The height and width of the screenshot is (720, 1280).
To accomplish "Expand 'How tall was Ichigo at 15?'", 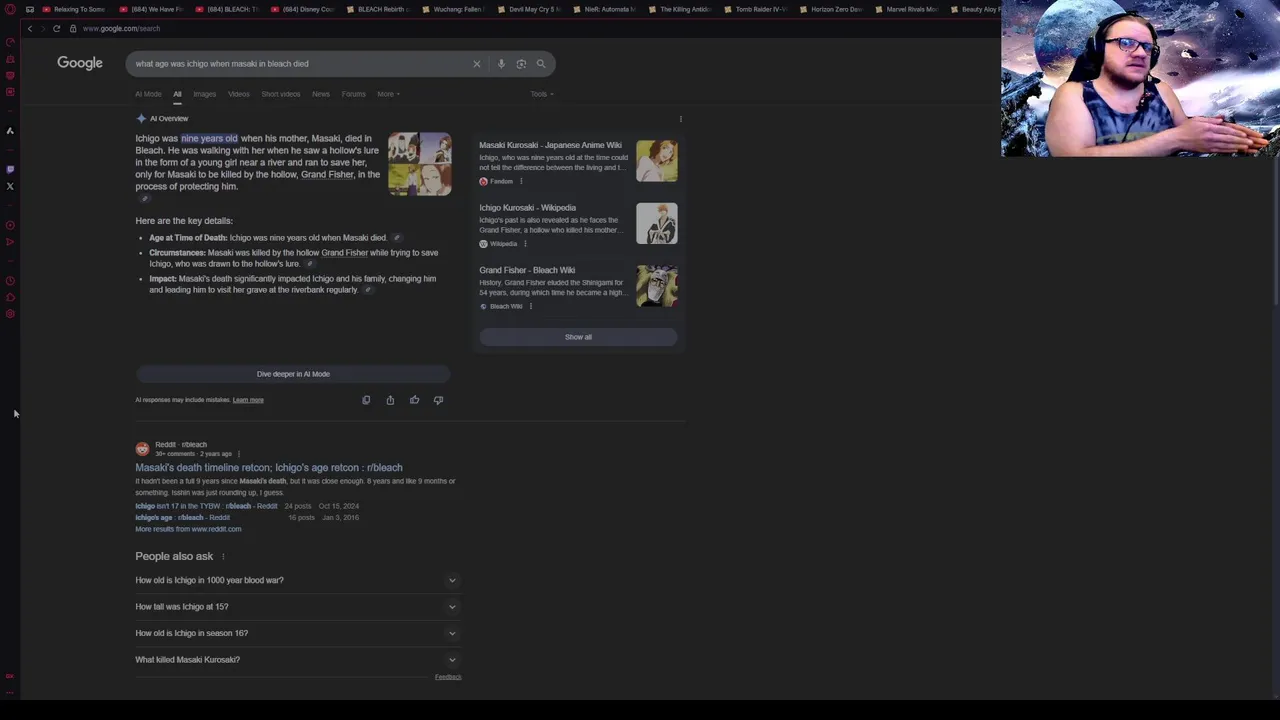I will coord(296,607).
